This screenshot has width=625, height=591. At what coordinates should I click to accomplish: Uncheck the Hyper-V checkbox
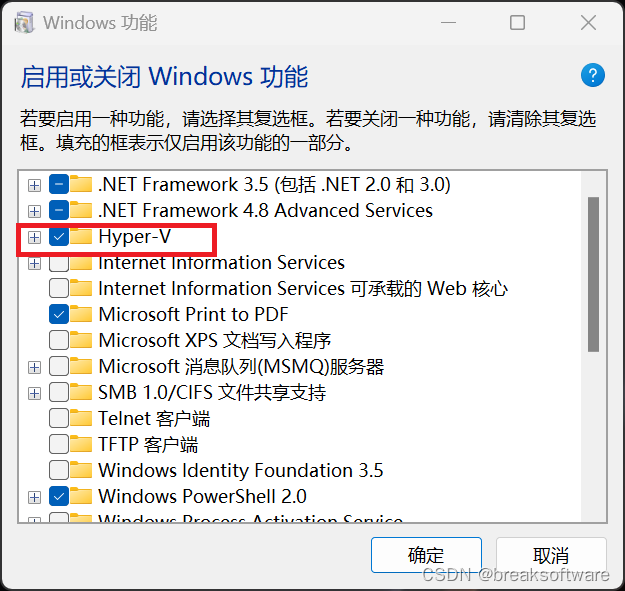(59, 237)
